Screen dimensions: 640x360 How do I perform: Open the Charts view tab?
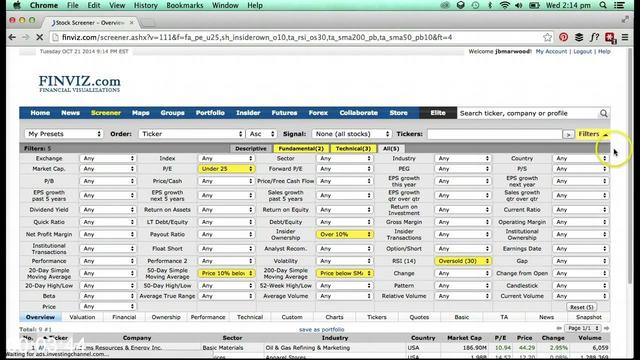pyautogui.click(x=334, y=317)
